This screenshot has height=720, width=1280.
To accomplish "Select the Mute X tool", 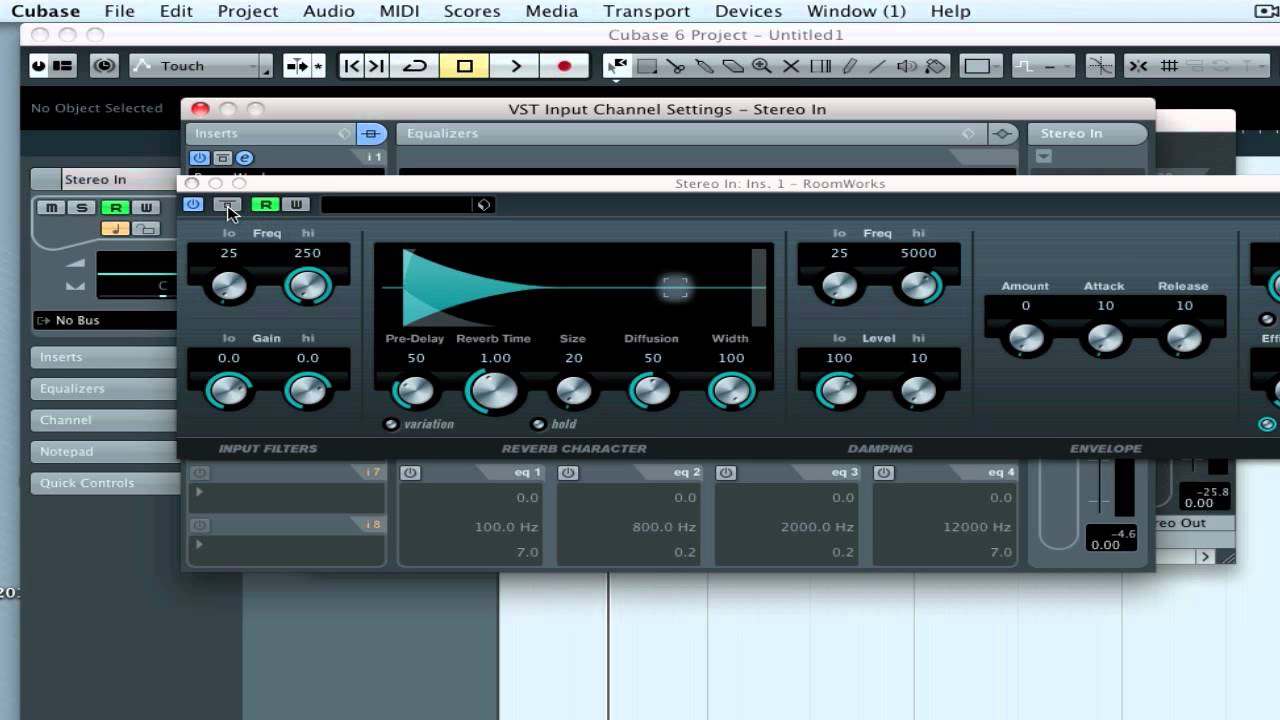I will point(791,66).
